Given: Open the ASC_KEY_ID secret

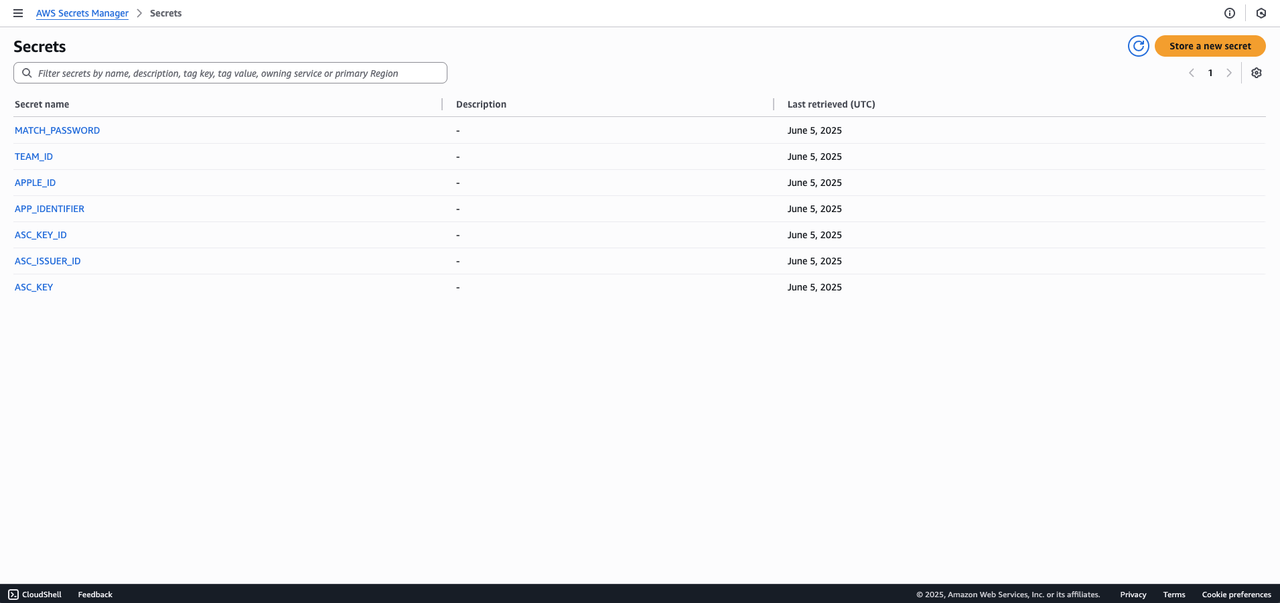Looking at the screenshot, I should pos(41,234).
